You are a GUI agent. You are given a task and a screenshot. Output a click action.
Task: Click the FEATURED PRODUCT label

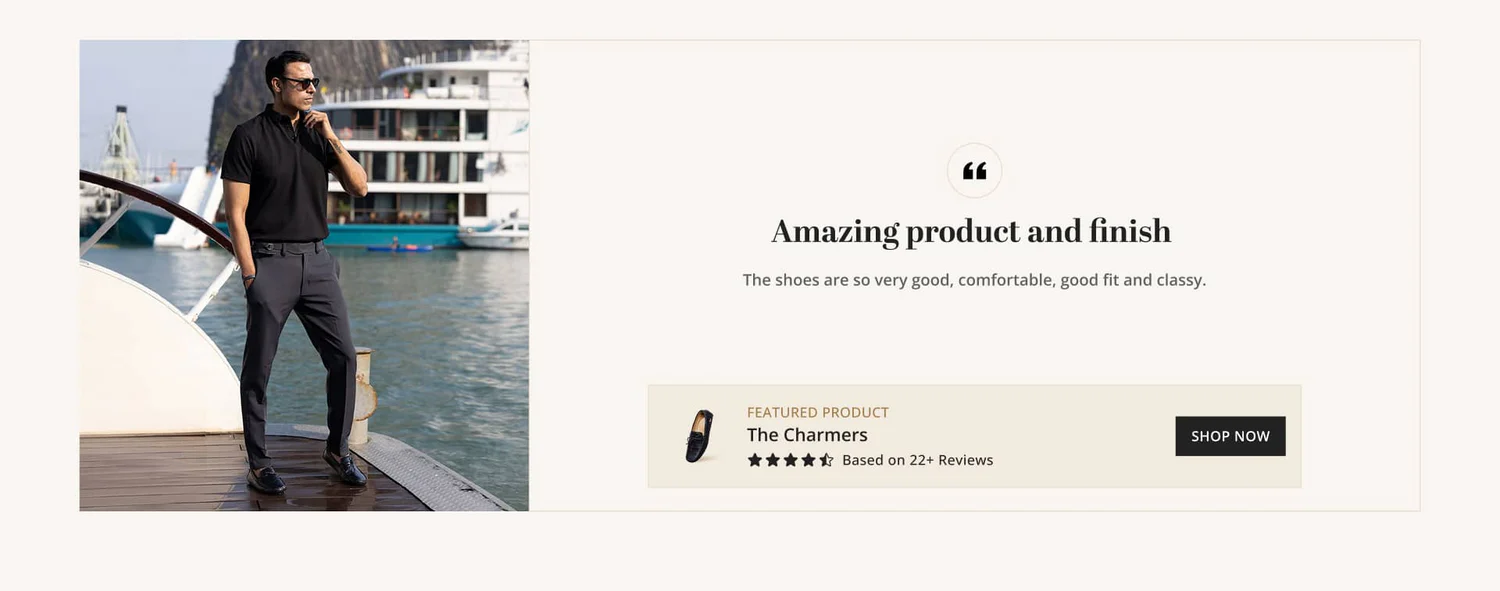818,412
